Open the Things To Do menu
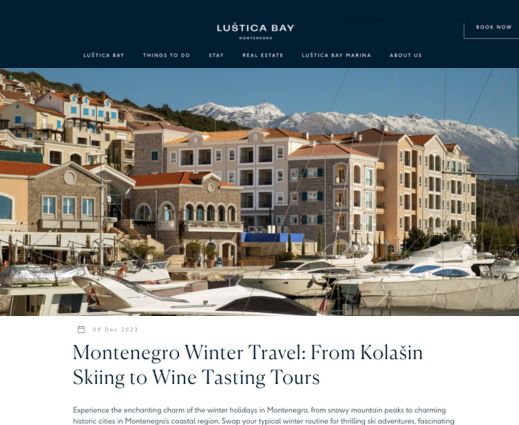Image resolution: width=519 pixels, height=425 pixels. pos(166,55)
